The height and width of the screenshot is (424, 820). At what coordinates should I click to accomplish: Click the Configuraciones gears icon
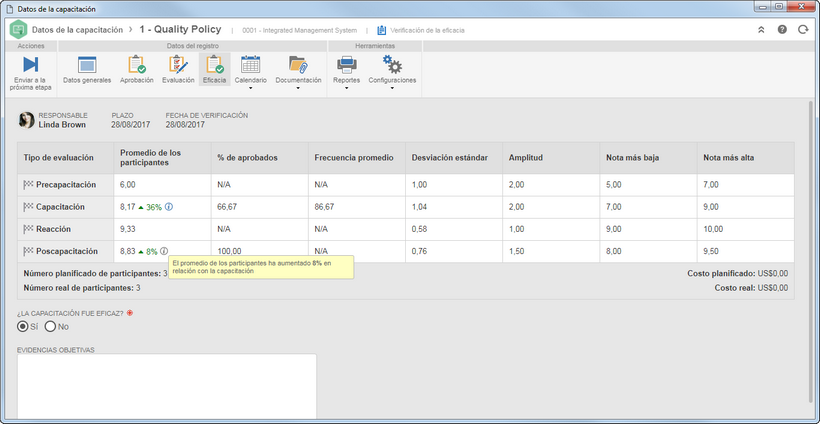(x=392, y=64)
